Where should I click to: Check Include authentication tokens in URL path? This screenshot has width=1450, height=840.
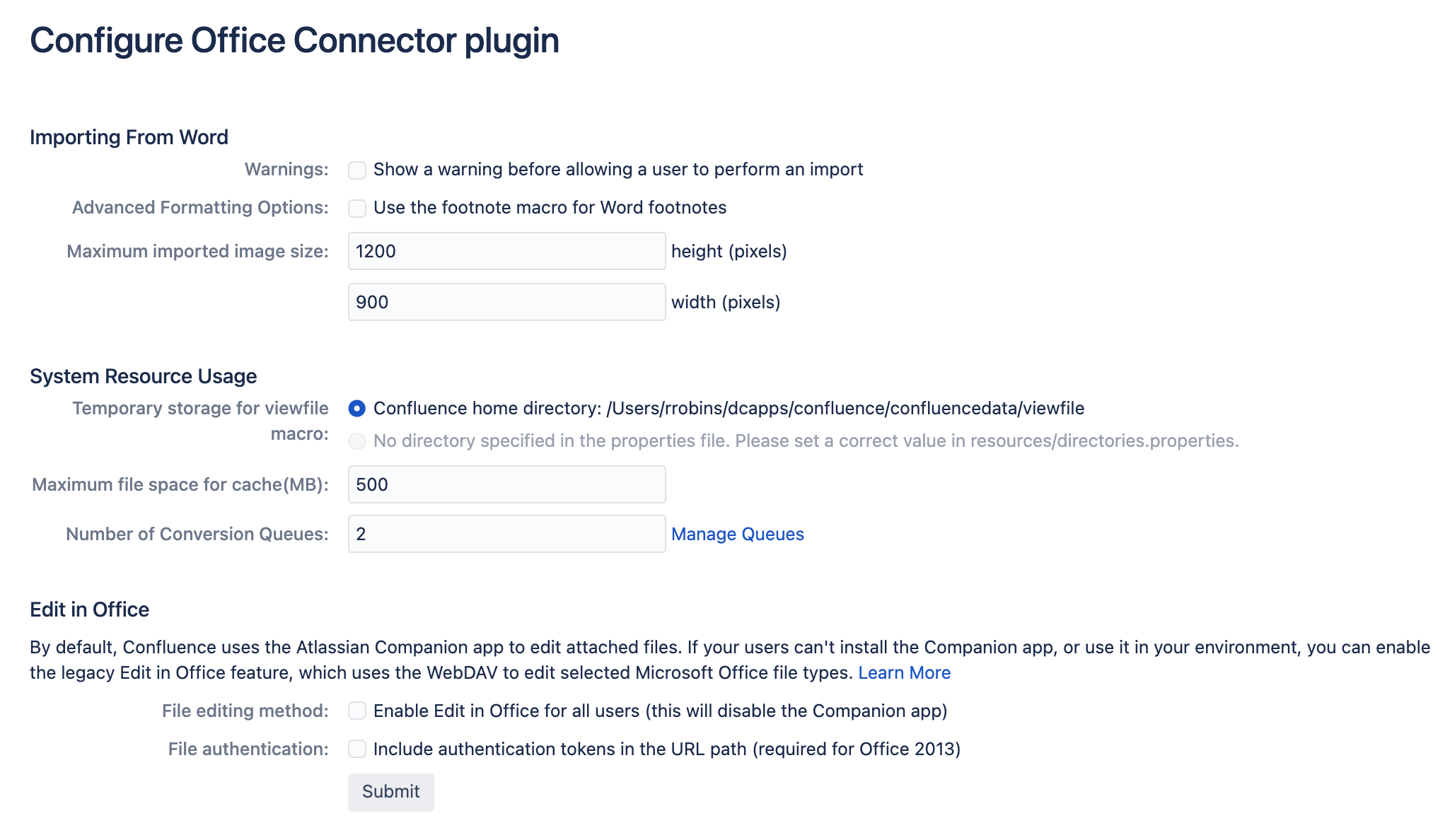pos(357,749)
